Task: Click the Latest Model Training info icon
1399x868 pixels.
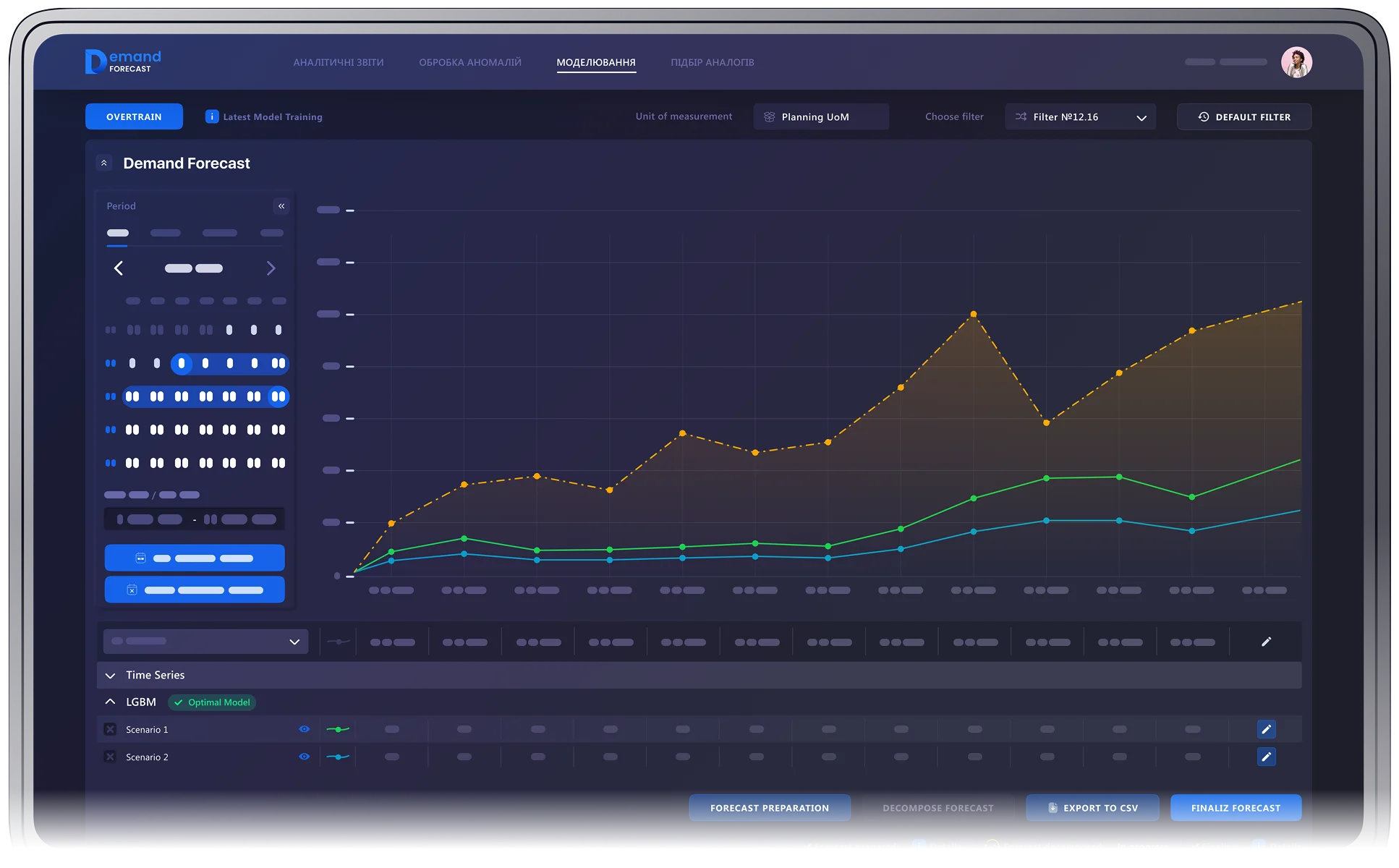Action: click(x=212, y=116)
